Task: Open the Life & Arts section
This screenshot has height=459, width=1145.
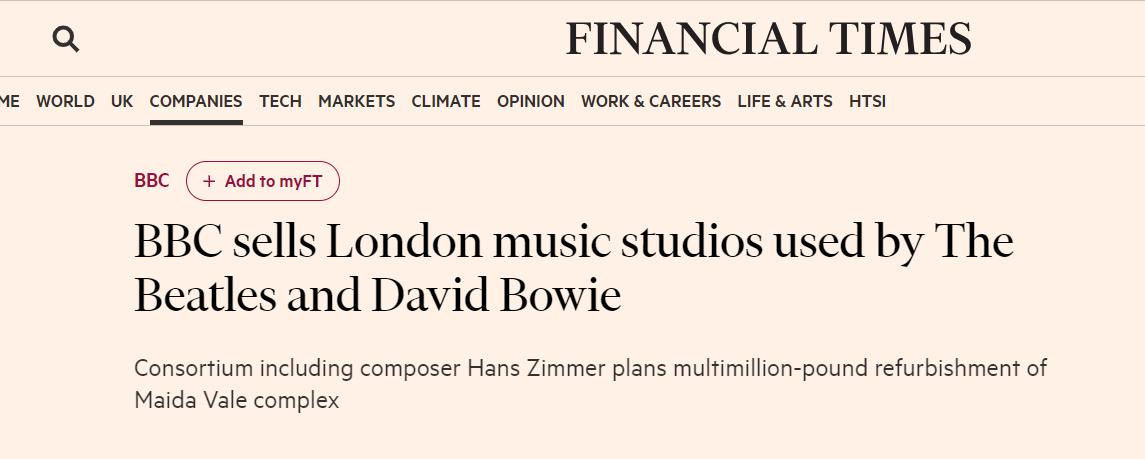Action: [785, 101]
